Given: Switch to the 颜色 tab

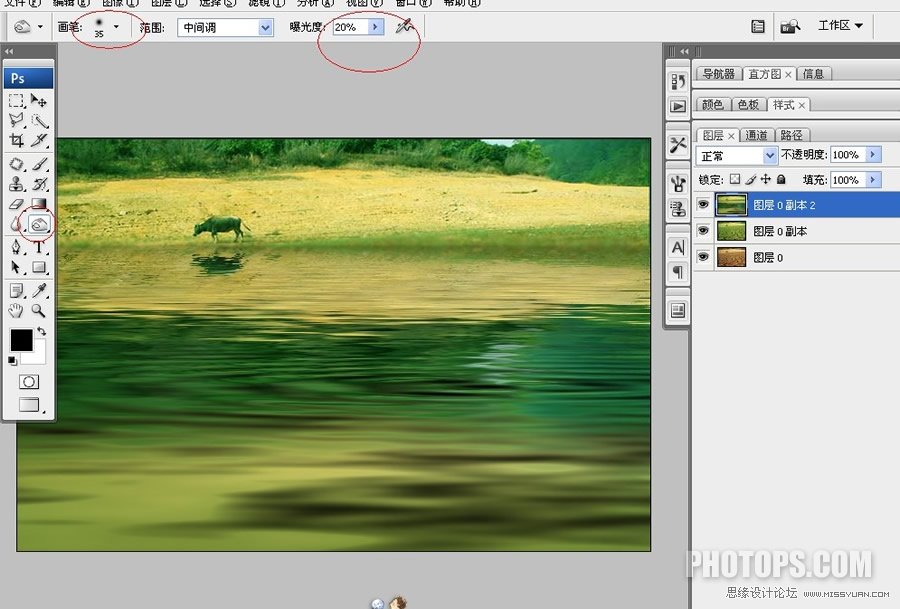Looking at the screenshot, I should tap(712, 104).
